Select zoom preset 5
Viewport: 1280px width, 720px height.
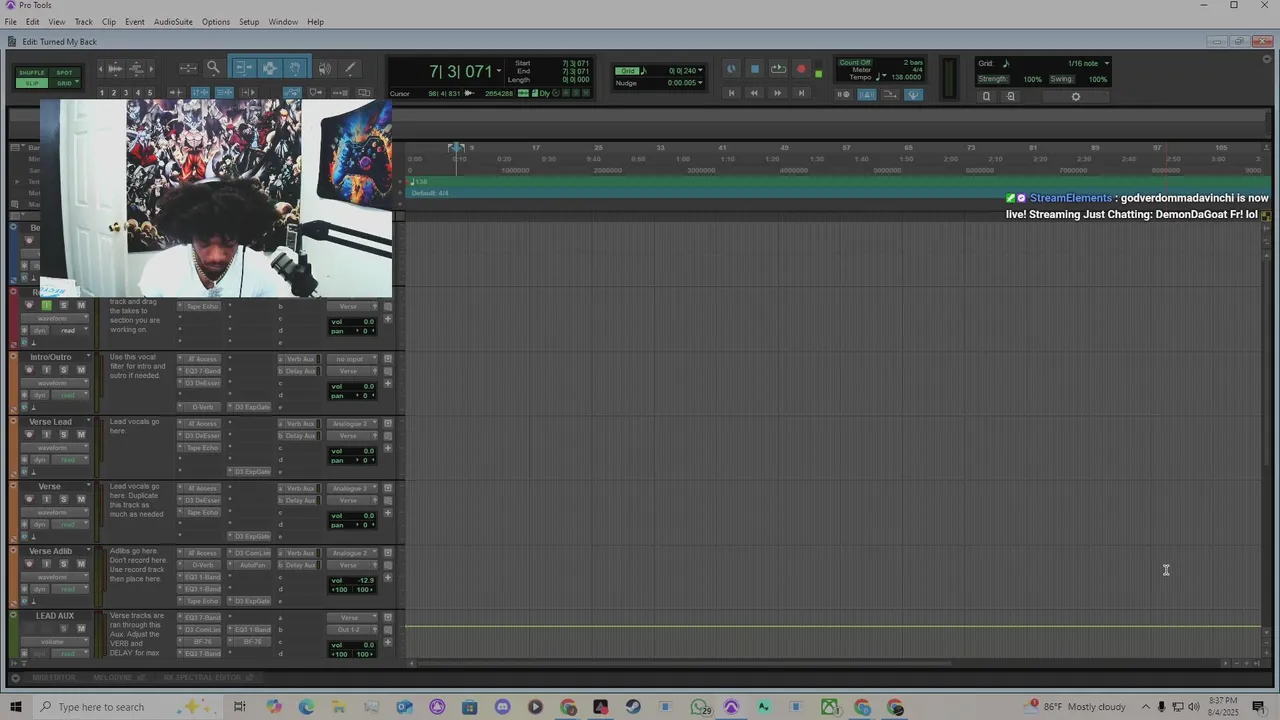(150, 93)
